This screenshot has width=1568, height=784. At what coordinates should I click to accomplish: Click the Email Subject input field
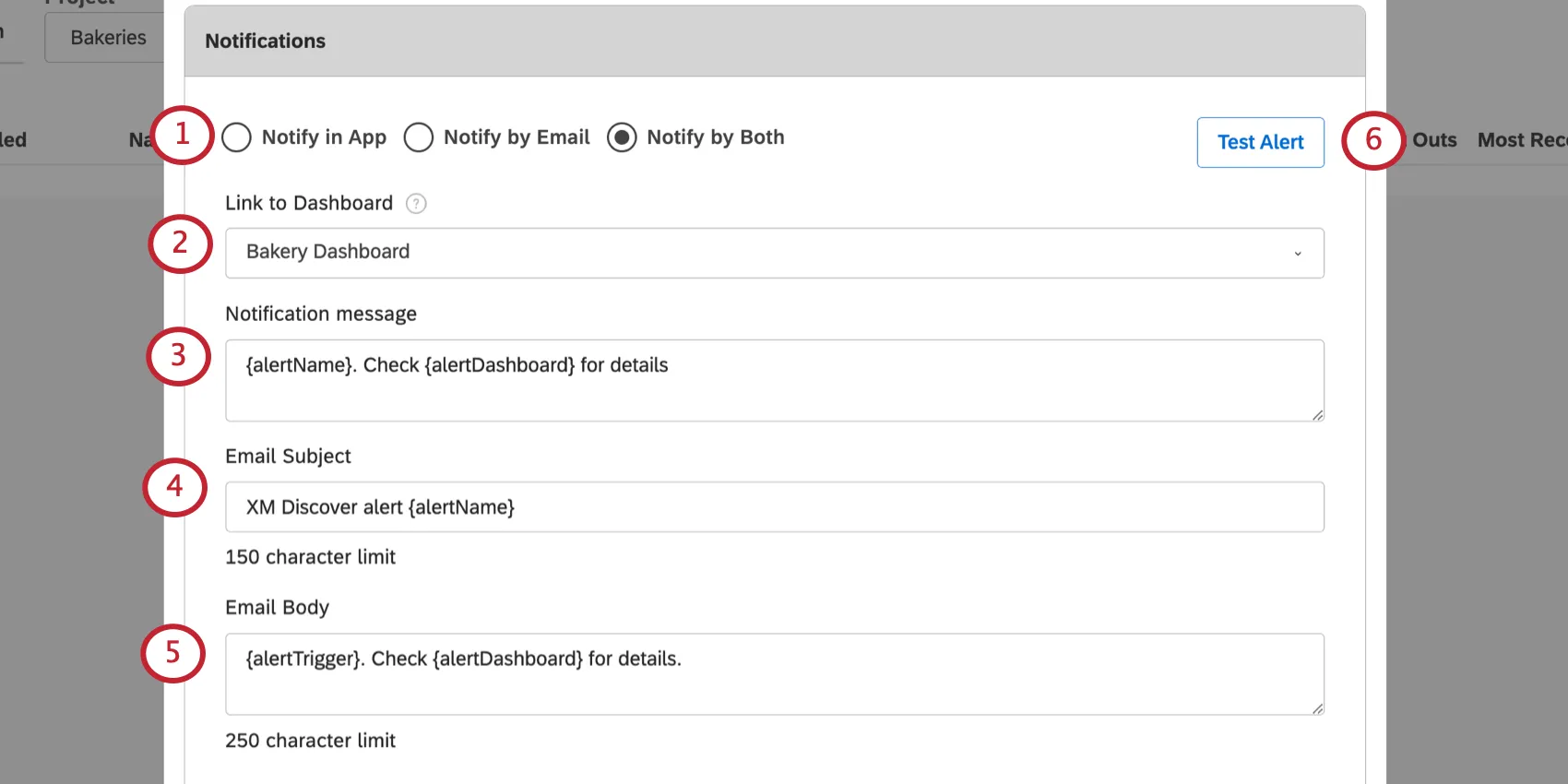[x=775, y=506]
